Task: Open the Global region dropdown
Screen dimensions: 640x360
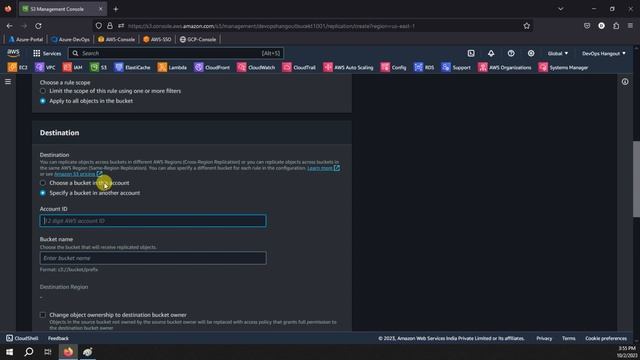Action: pos(558,53)
